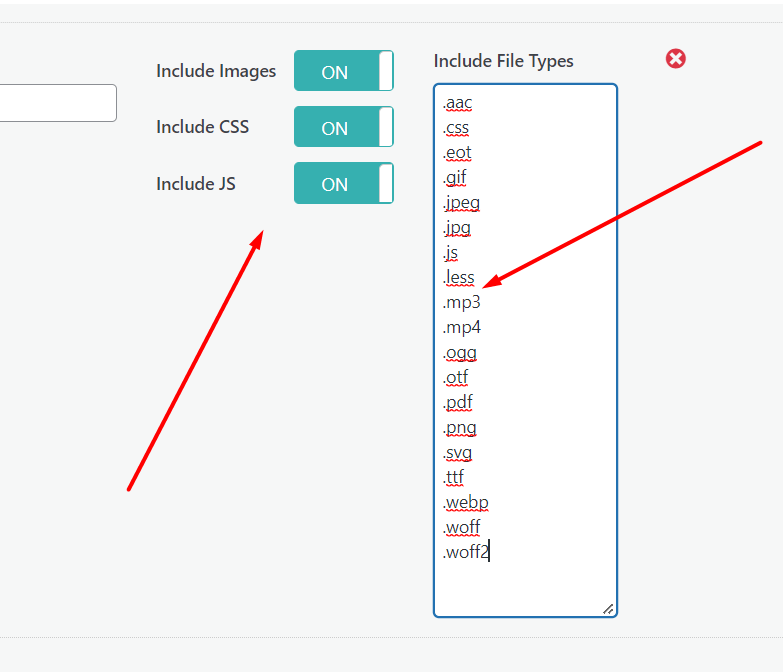Click the Include JS label text
This screenshot has width=783, height=672.
point(196,184)
